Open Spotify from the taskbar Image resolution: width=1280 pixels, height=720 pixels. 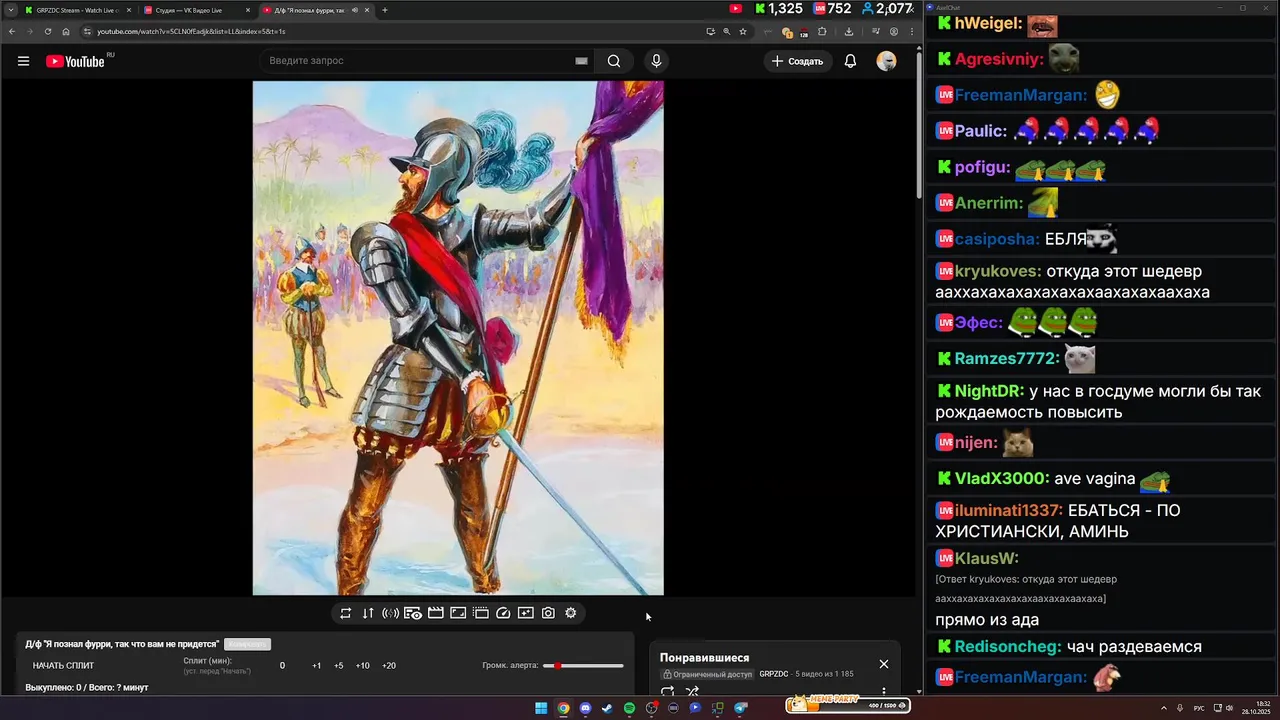tap(629, 708)
